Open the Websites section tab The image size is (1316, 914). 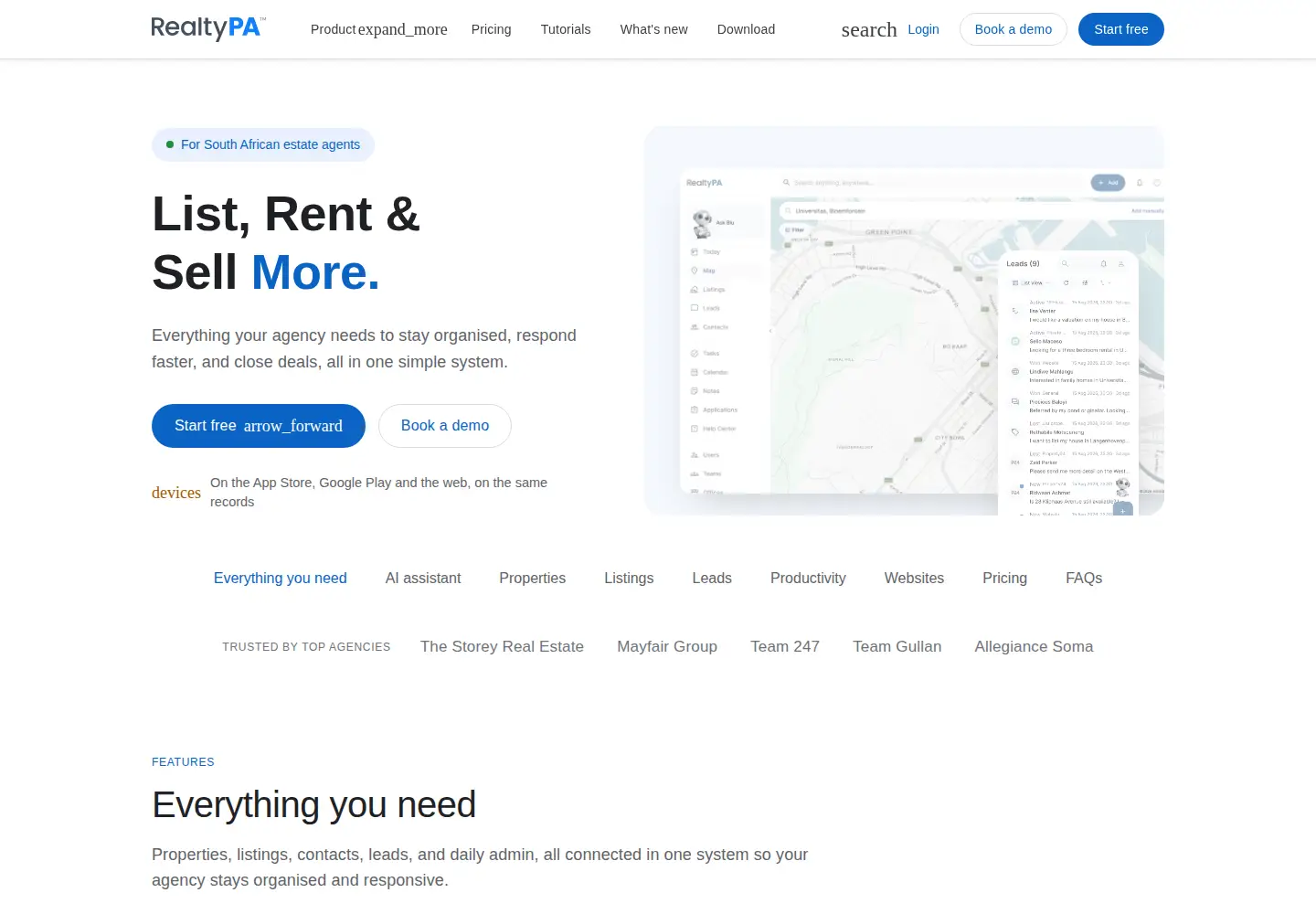(x=914, y=579)
